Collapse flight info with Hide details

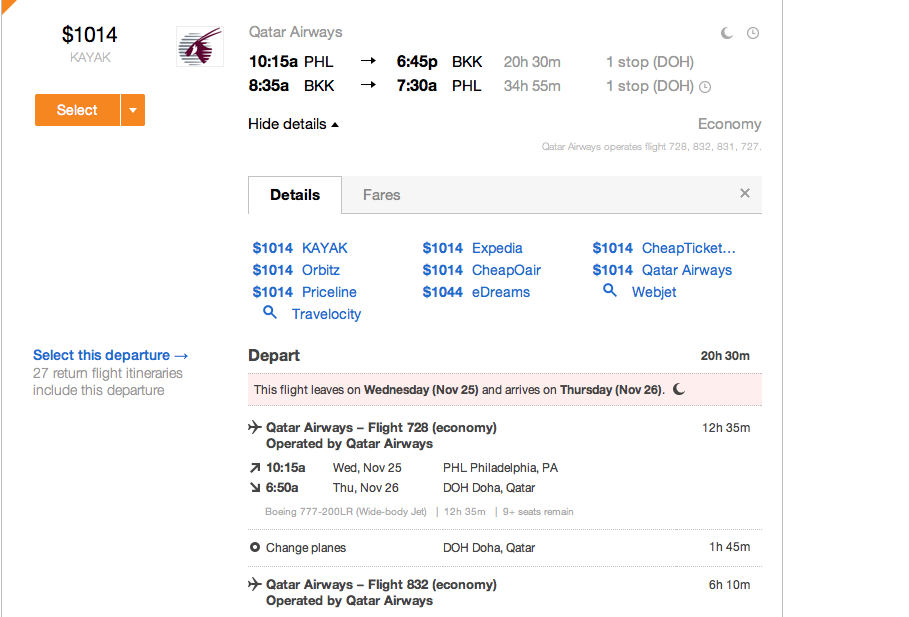click(x=293, y=124)
